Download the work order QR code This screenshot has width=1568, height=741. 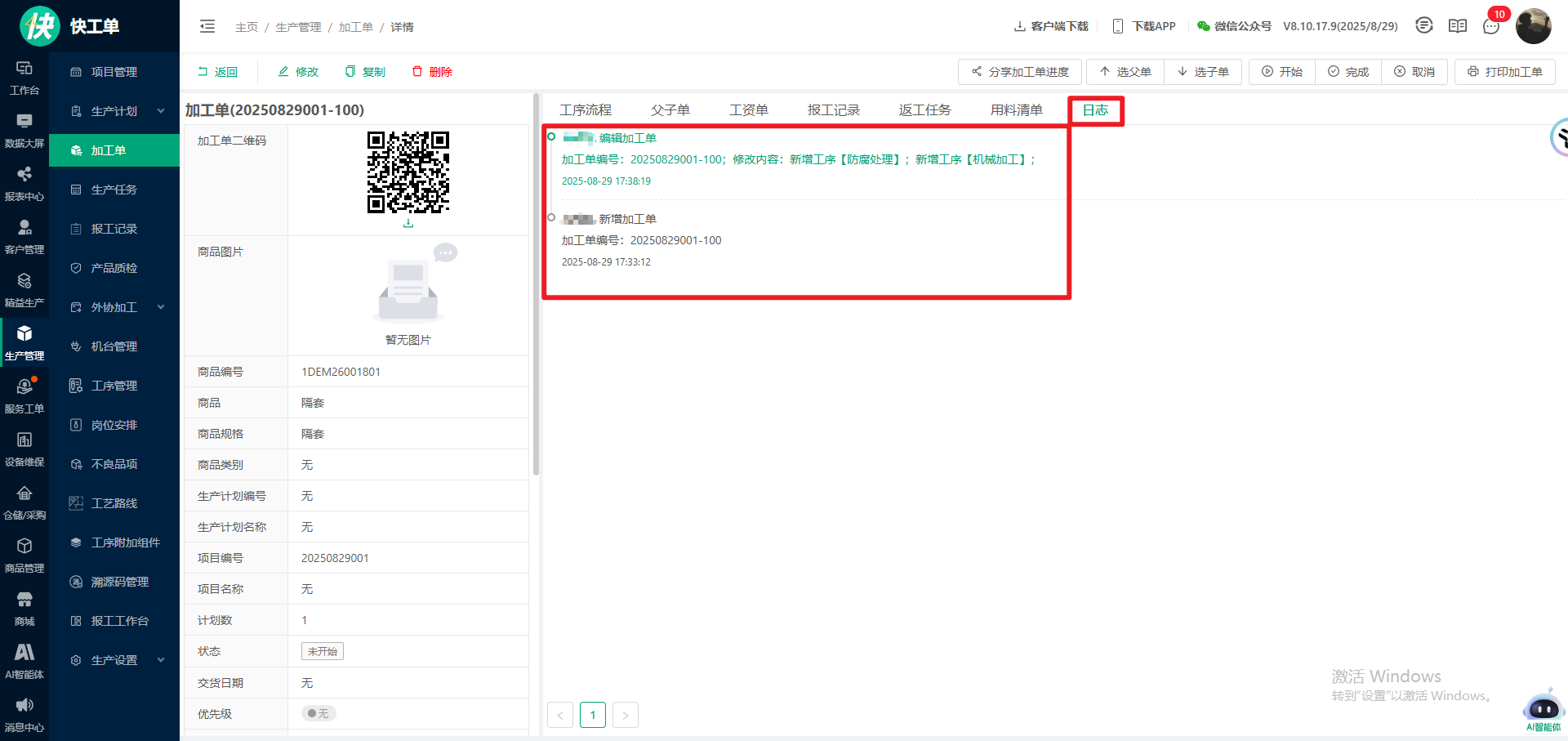point(408,223)
